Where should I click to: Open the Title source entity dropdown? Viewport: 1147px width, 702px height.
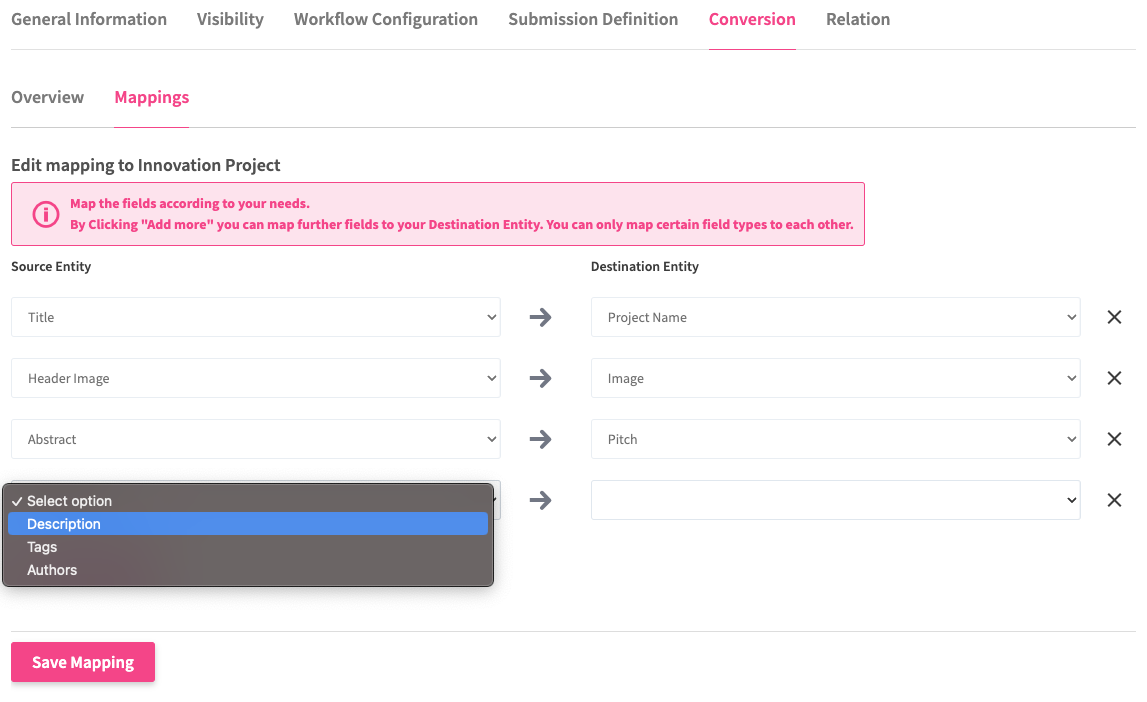256,317
